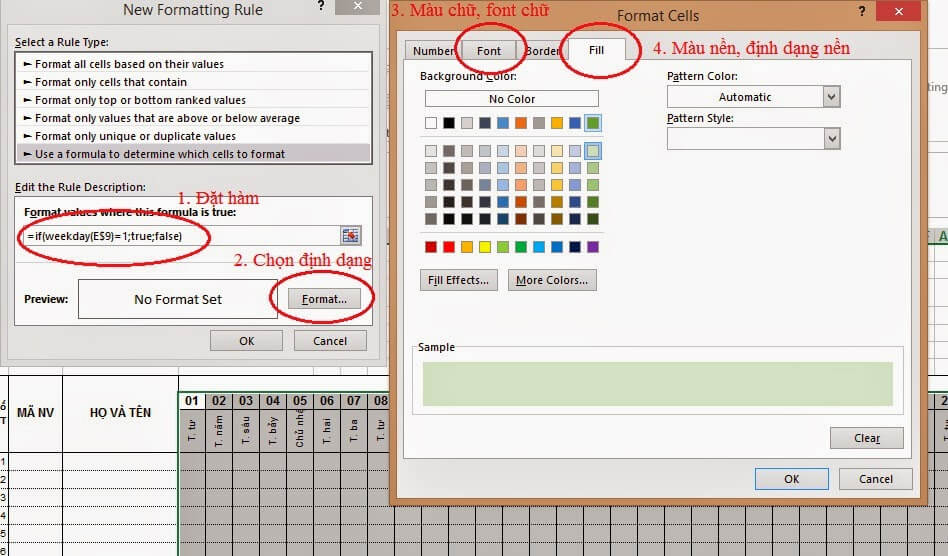Open More Colors... dialog
This screenshot has height=556, width=948.
(x=552, y=280)
